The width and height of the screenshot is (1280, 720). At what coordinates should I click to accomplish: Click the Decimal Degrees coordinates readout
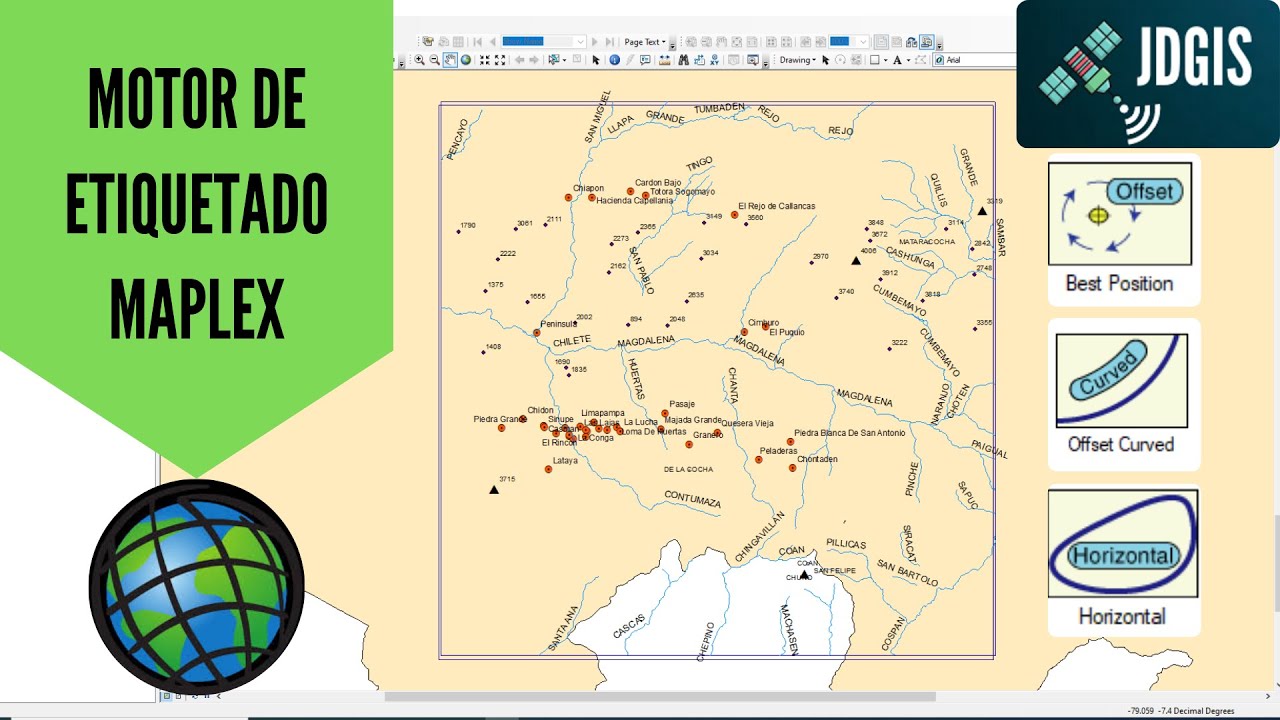click(x=1181, y=711)
